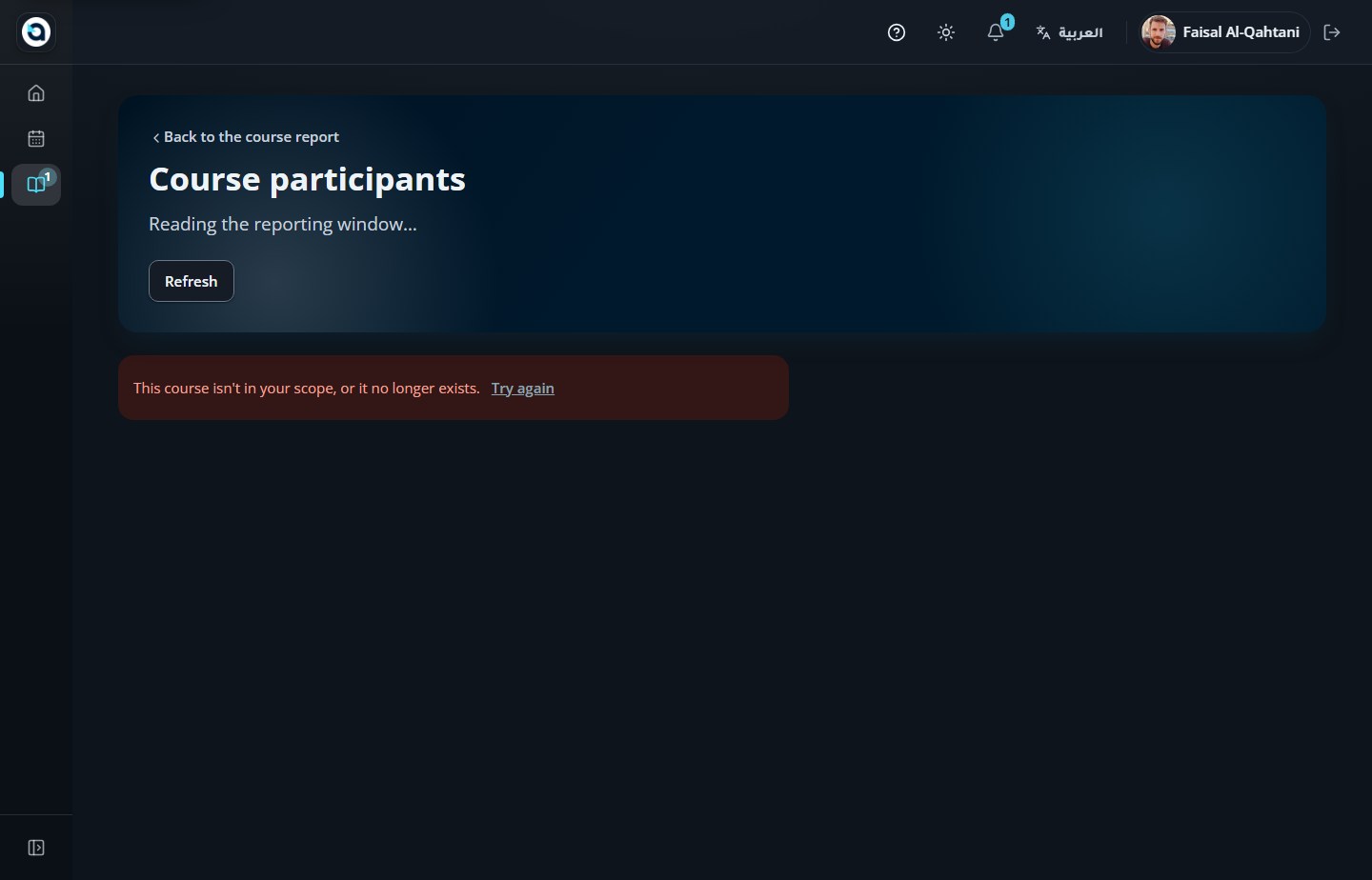Click Faisal Al-Qahtani's avatar picture
This screenshot has height=880, width=1372.
click(1159, 32)
